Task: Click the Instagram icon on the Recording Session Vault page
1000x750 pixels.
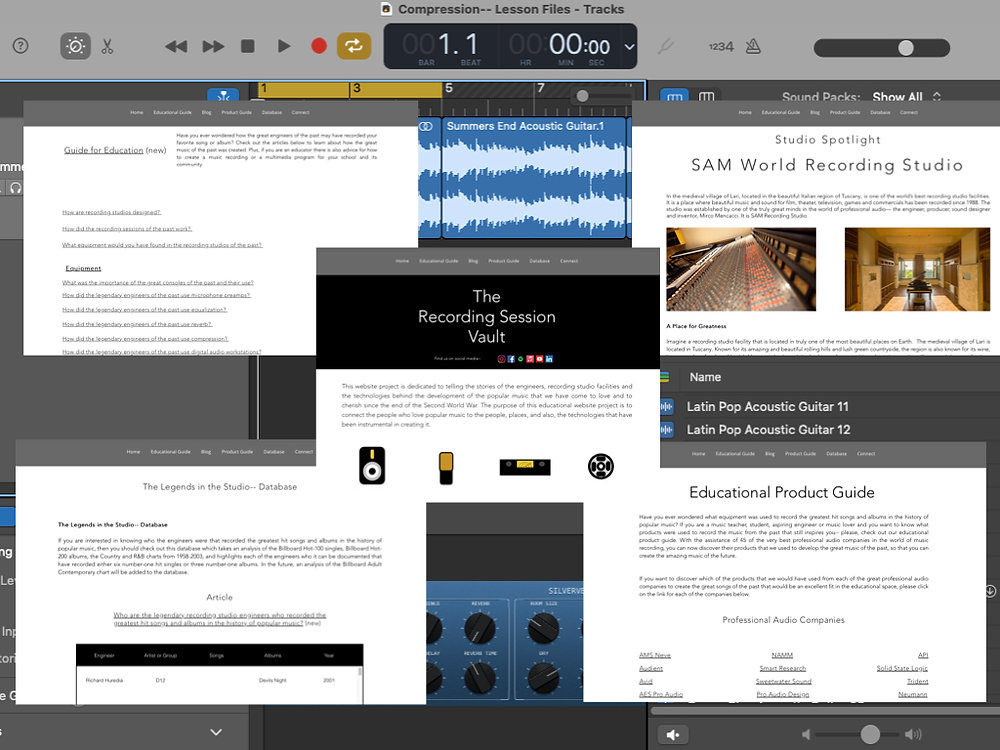Action: point(502,358)
